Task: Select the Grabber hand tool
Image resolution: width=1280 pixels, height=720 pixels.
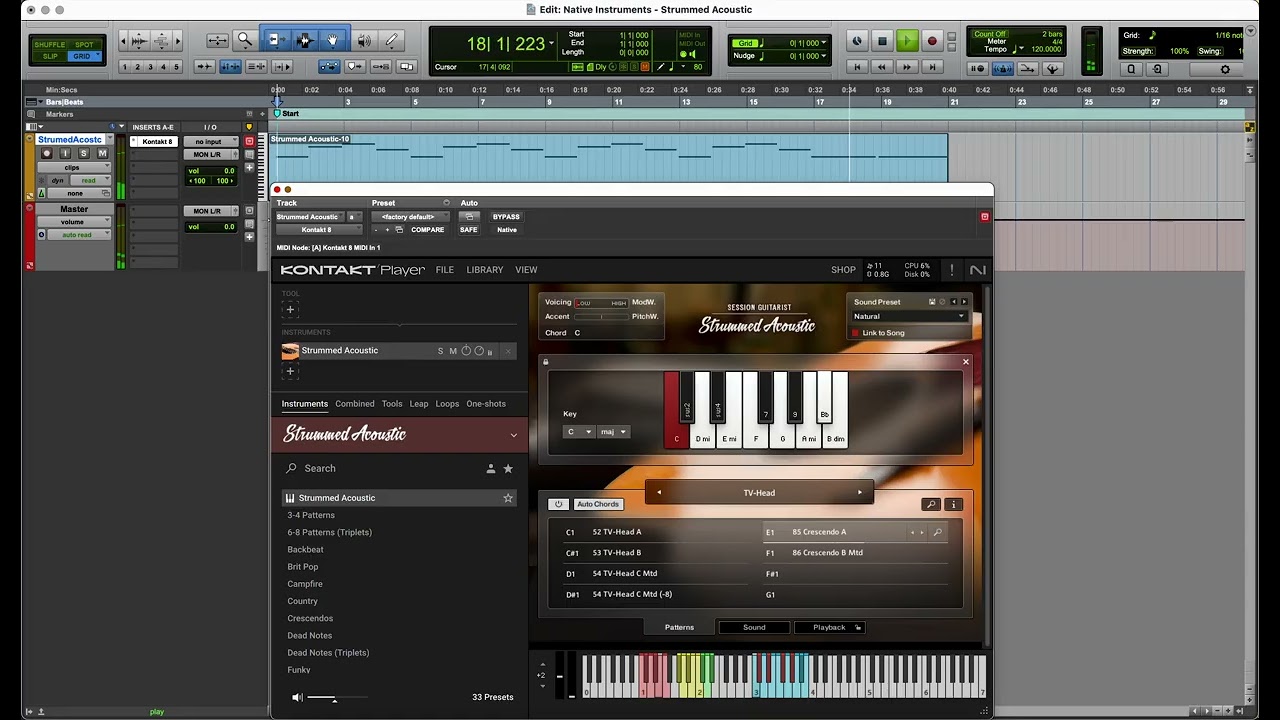Action: [x=333, y=40]
